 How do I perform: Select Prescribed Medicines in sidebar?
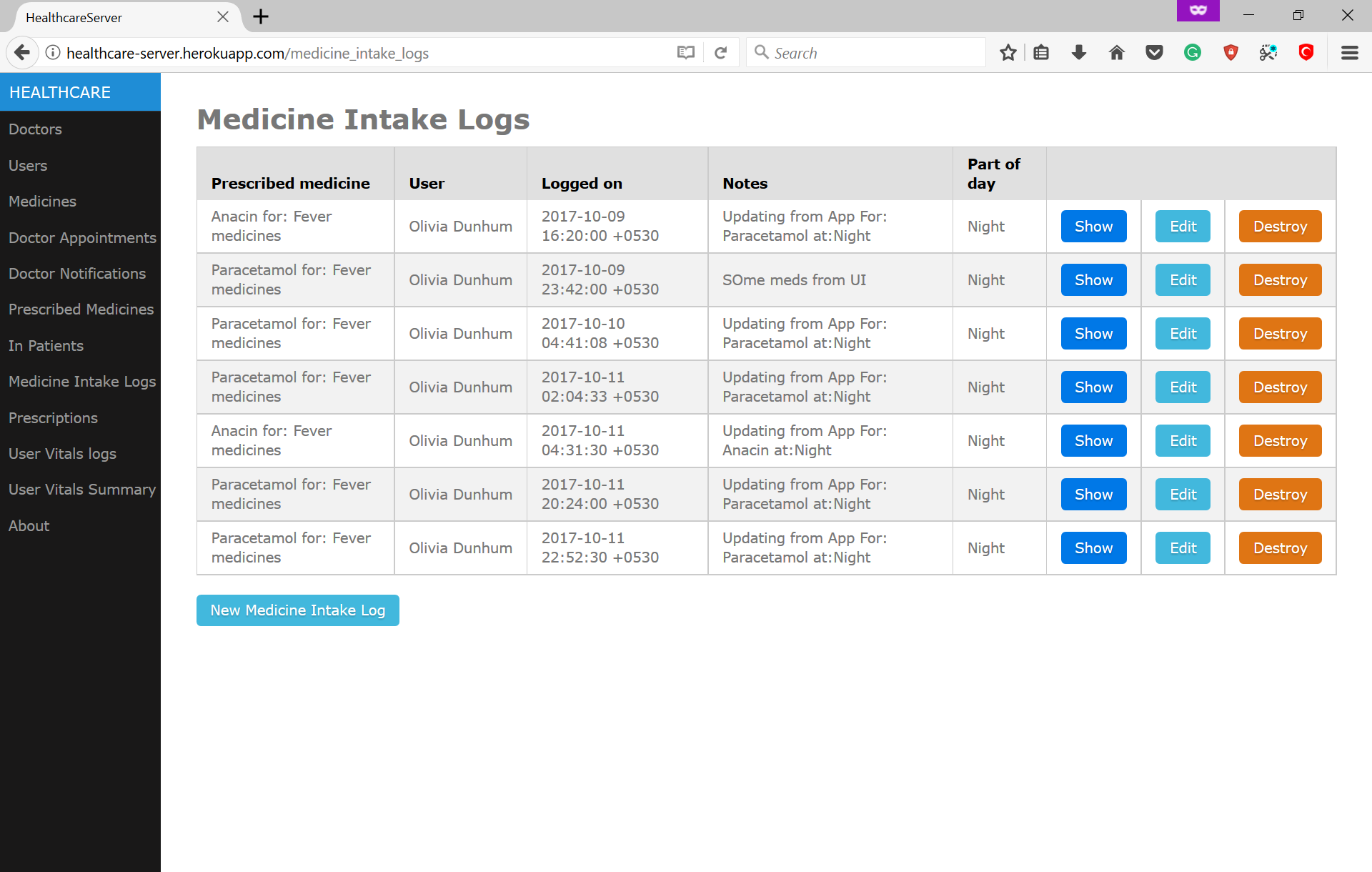81,309
